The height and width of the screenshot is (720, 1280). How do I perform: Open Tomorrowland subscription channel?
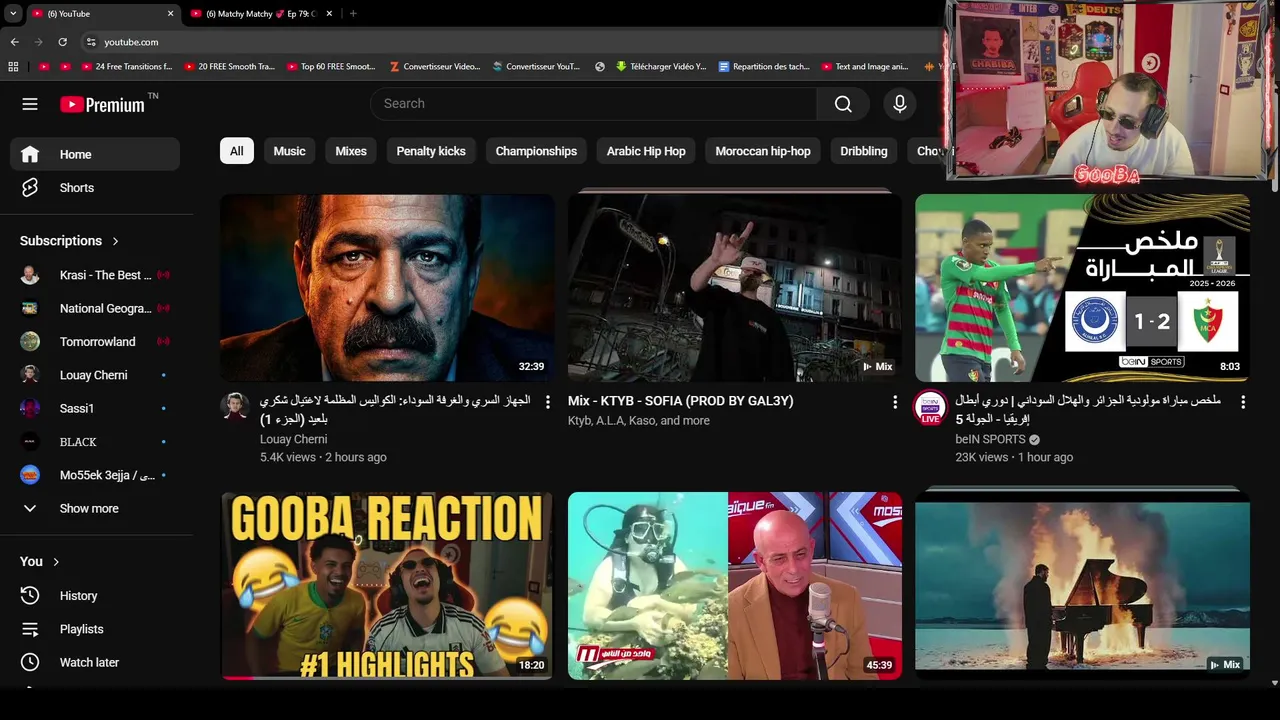coord(95,342)
